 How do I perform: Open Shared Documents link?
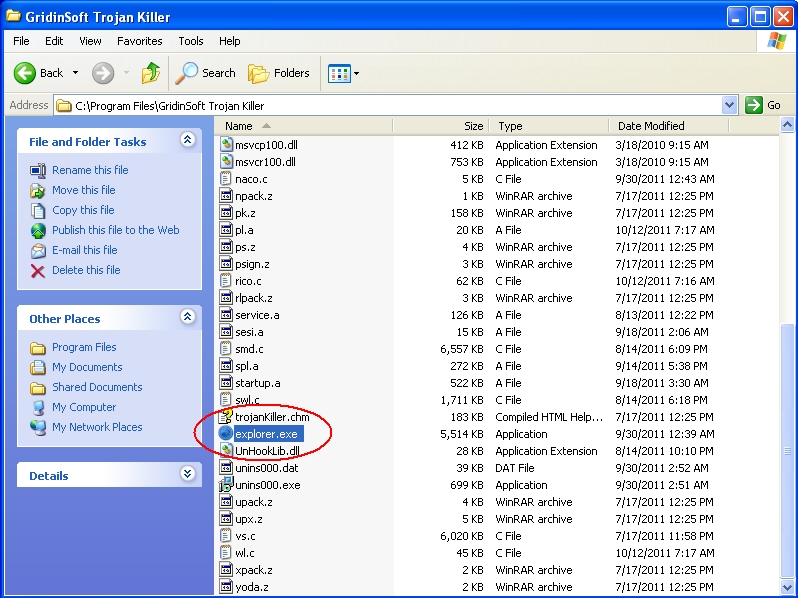[x=97, y=387]
